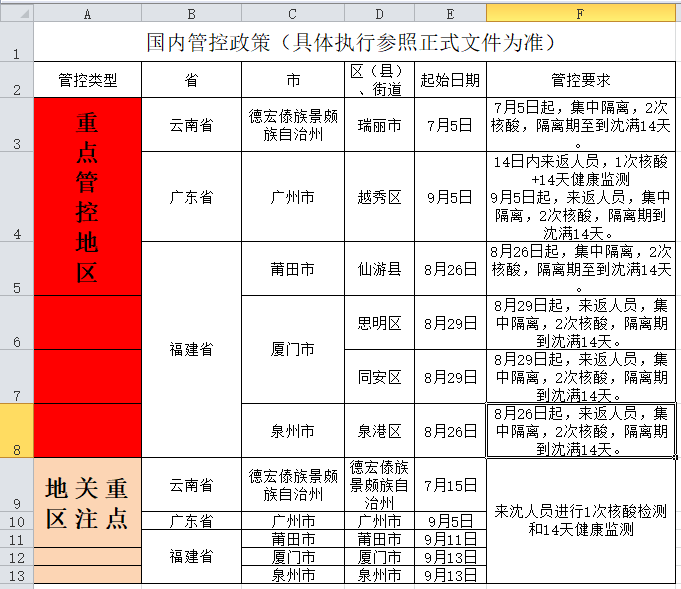
Task: Click 泉港区 cell
Action: pyautogui.click(x=379, y=430)
